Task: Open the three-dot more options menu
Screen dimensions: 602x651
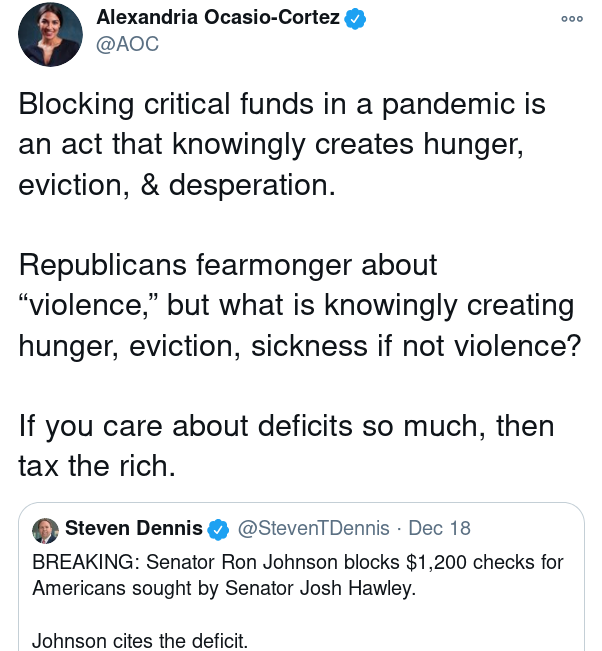Action: (x=572, y=19)
